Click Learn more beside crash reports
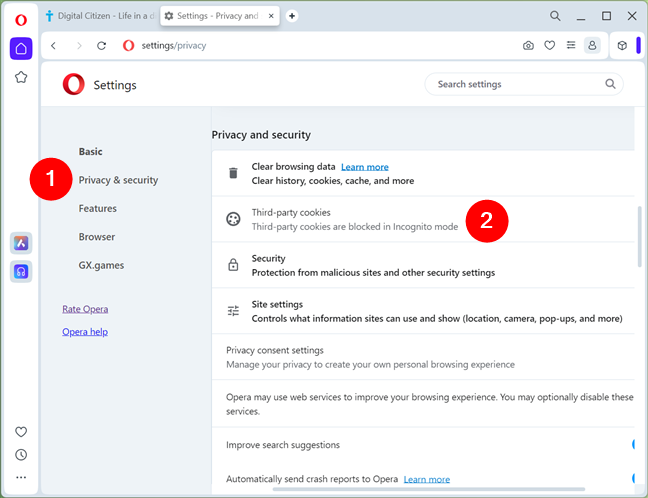 click(x=426, y=479)
